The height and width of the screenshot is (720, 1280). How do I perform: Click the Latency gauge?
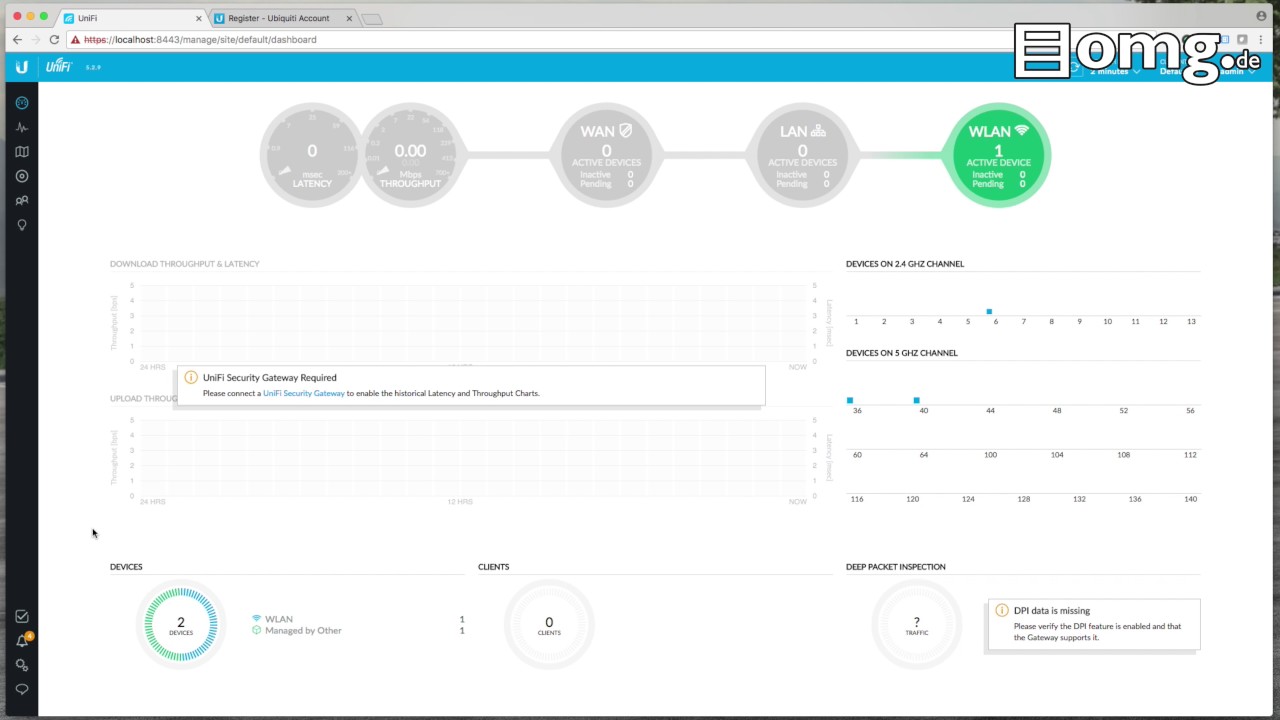coord(312,155)
